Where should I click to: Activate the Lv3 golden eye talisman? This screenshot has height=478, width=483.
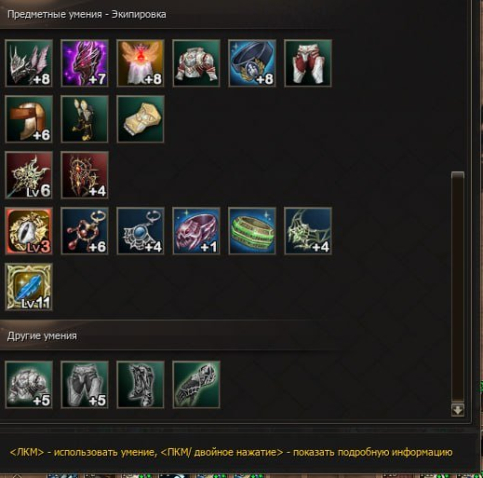pos(29,231)
